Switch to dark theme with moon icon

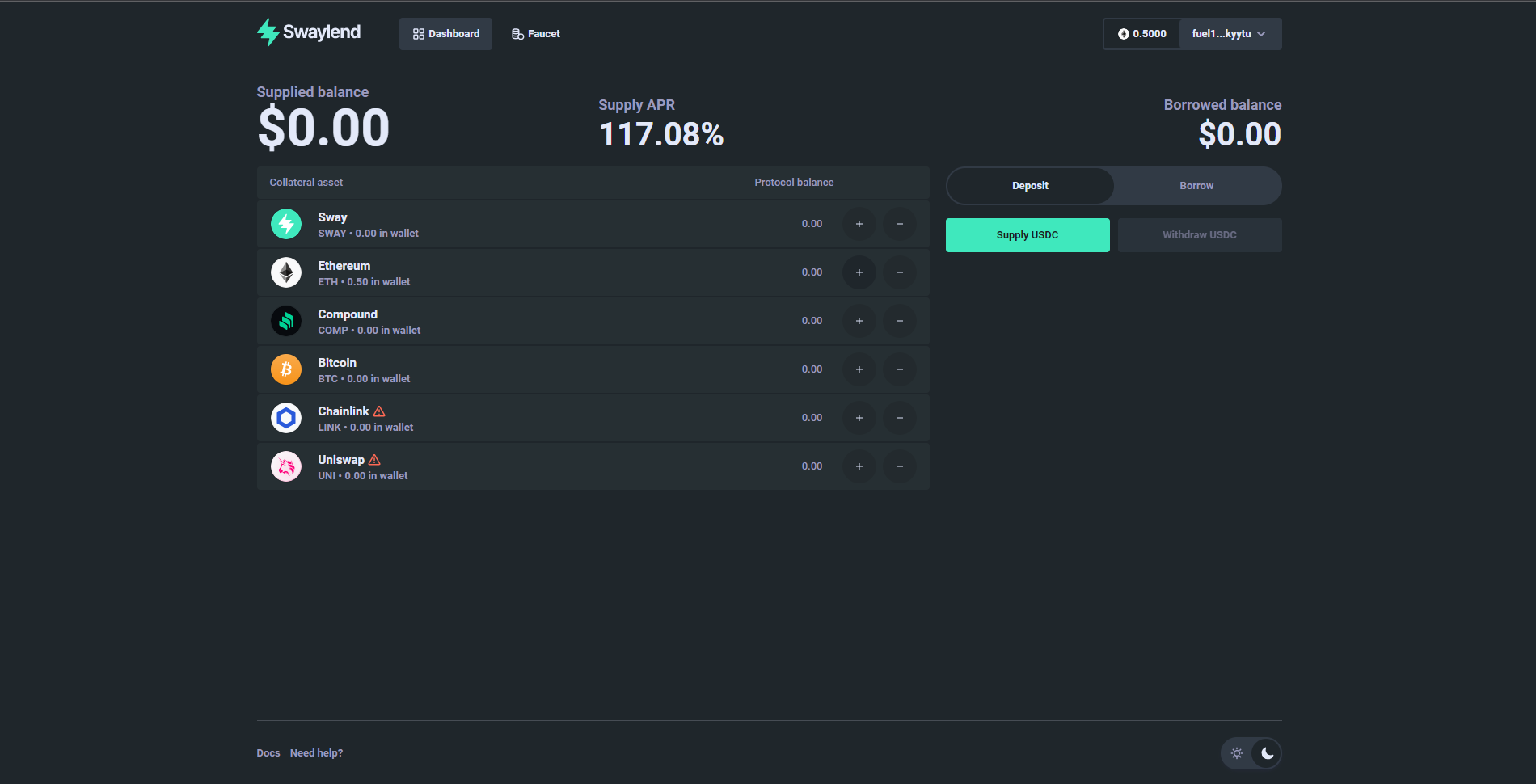pyautogui.click(x=1267, y=753)
